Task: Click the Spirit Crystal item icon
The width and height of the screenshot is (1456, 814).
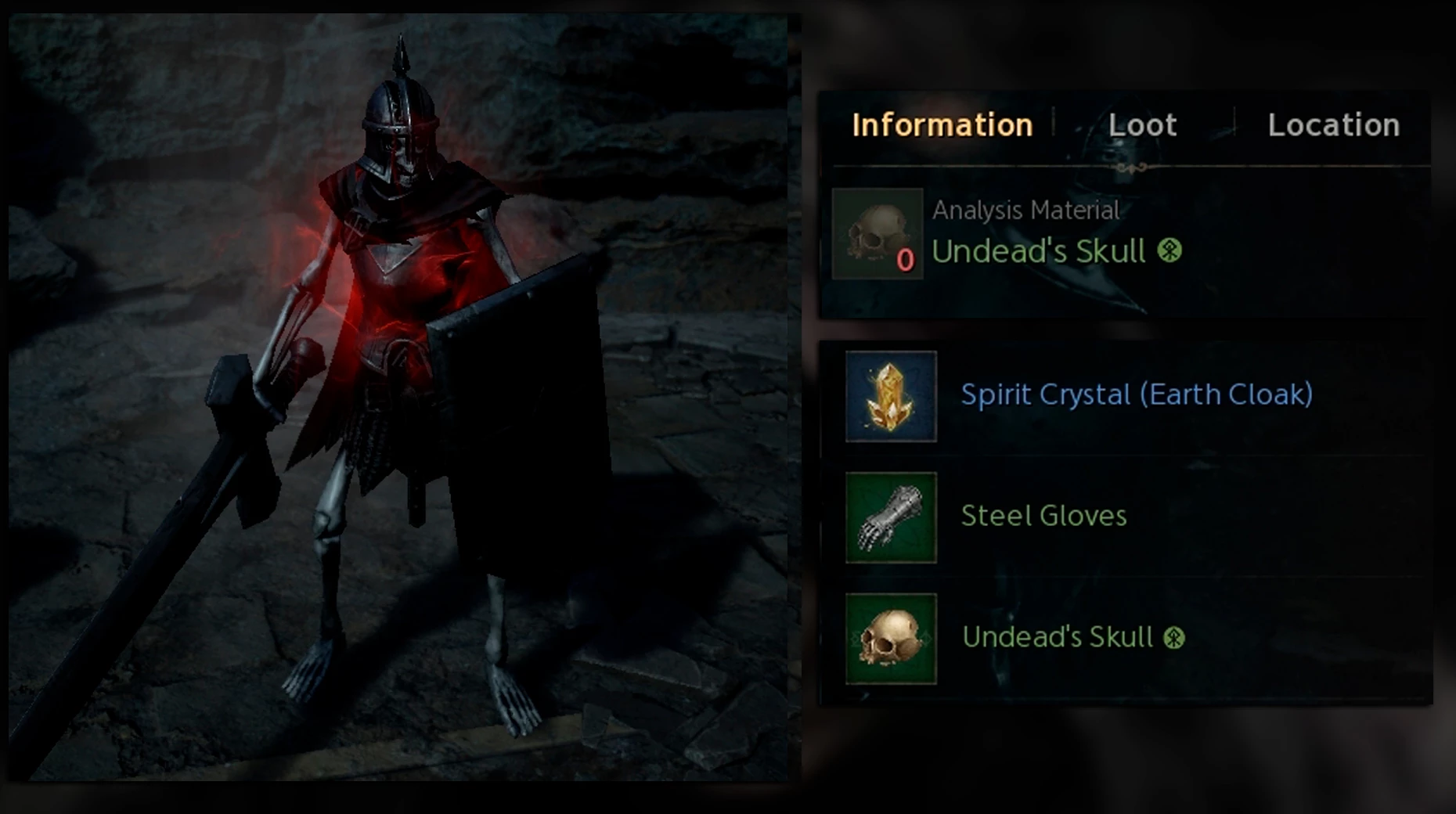Action: pyautogui.click(x=891, y=396)
